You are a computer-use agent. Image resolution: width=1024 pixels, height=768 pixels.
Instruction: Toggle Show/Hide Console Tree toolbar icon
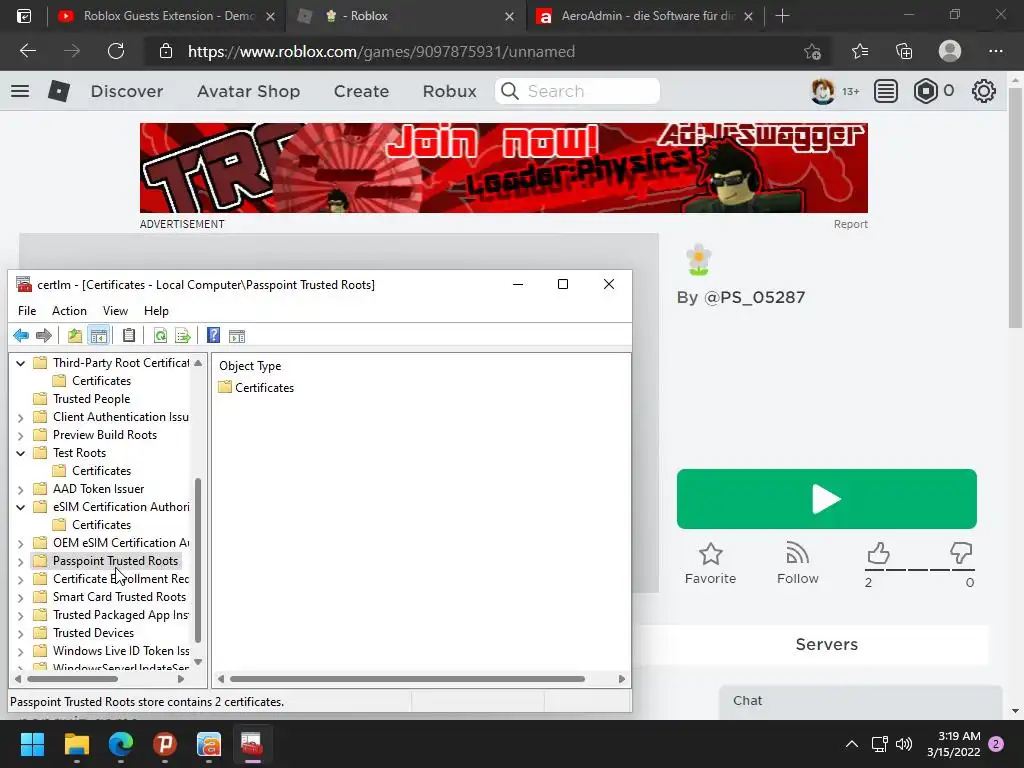pyautogui.click(x=99, y=336)
